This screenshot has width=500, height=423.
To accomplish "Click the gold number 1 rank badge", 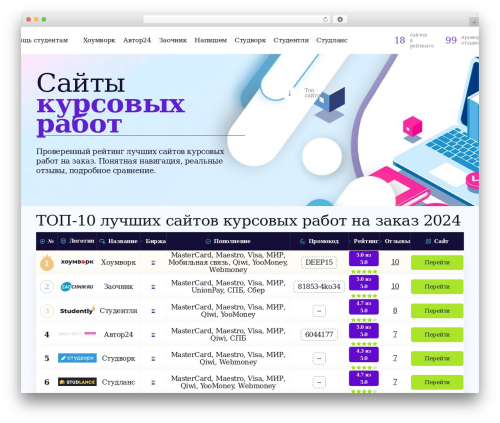I will click(47, 263).
